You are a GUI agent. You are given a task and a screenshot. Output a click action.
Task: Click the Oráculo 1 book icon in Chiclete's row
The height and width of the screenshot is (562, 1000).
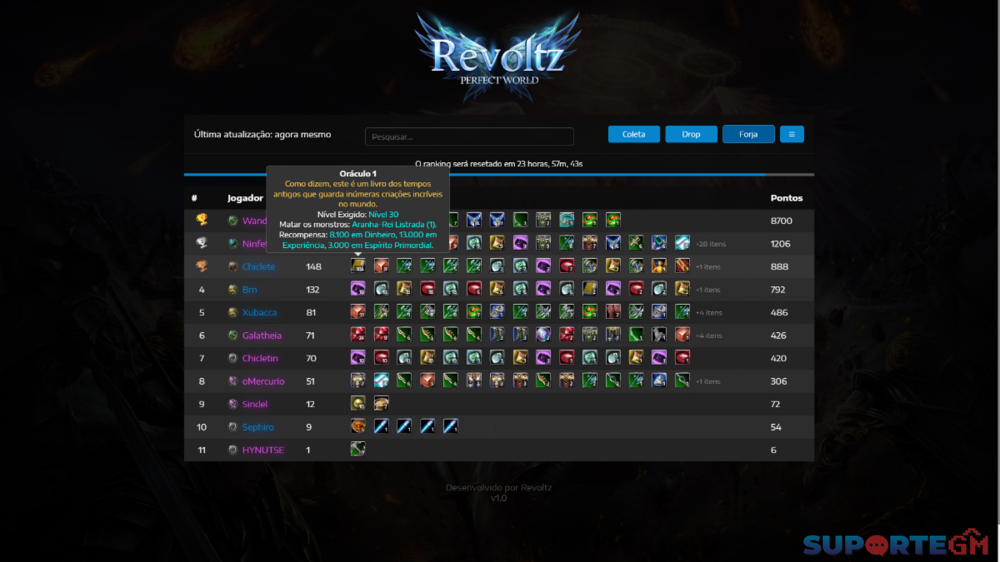coord(357,266)
